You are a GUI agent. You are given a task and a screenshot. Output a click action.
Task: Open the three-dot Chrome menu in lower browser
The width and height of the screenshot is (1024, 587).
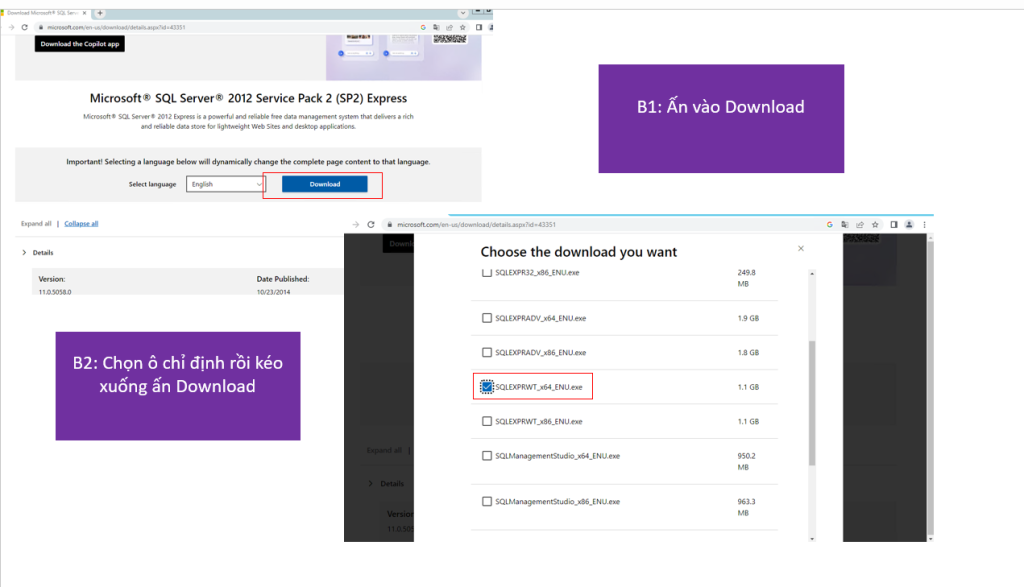(924, 225)
